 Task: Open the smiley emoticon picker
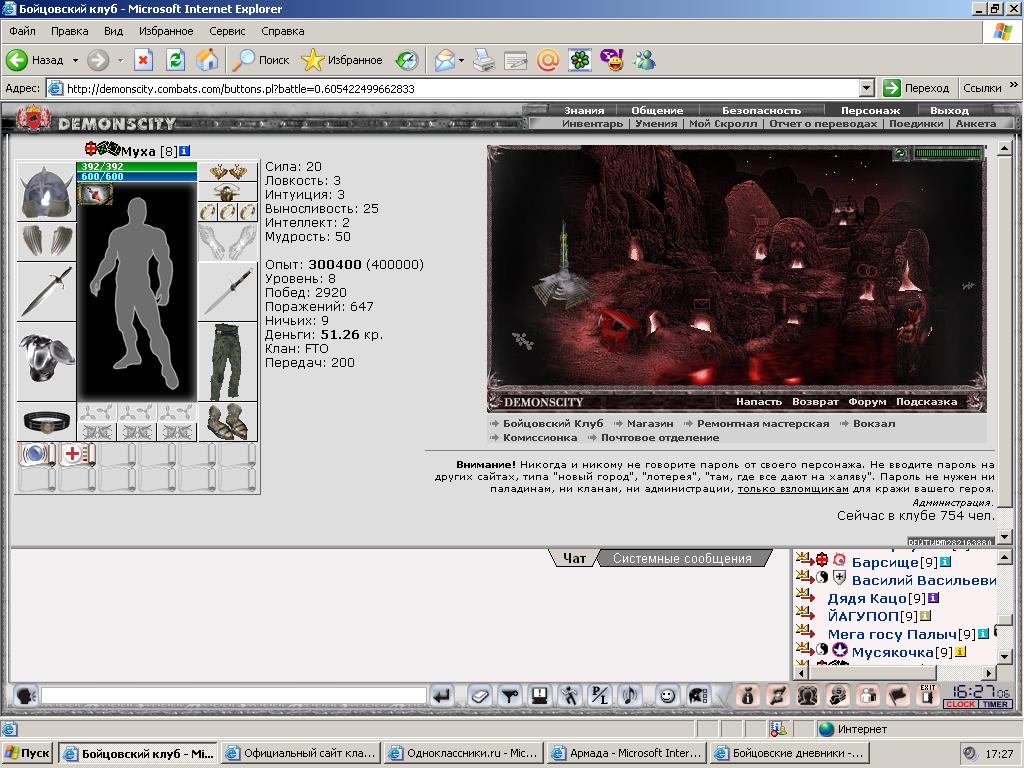coord(667,696)
